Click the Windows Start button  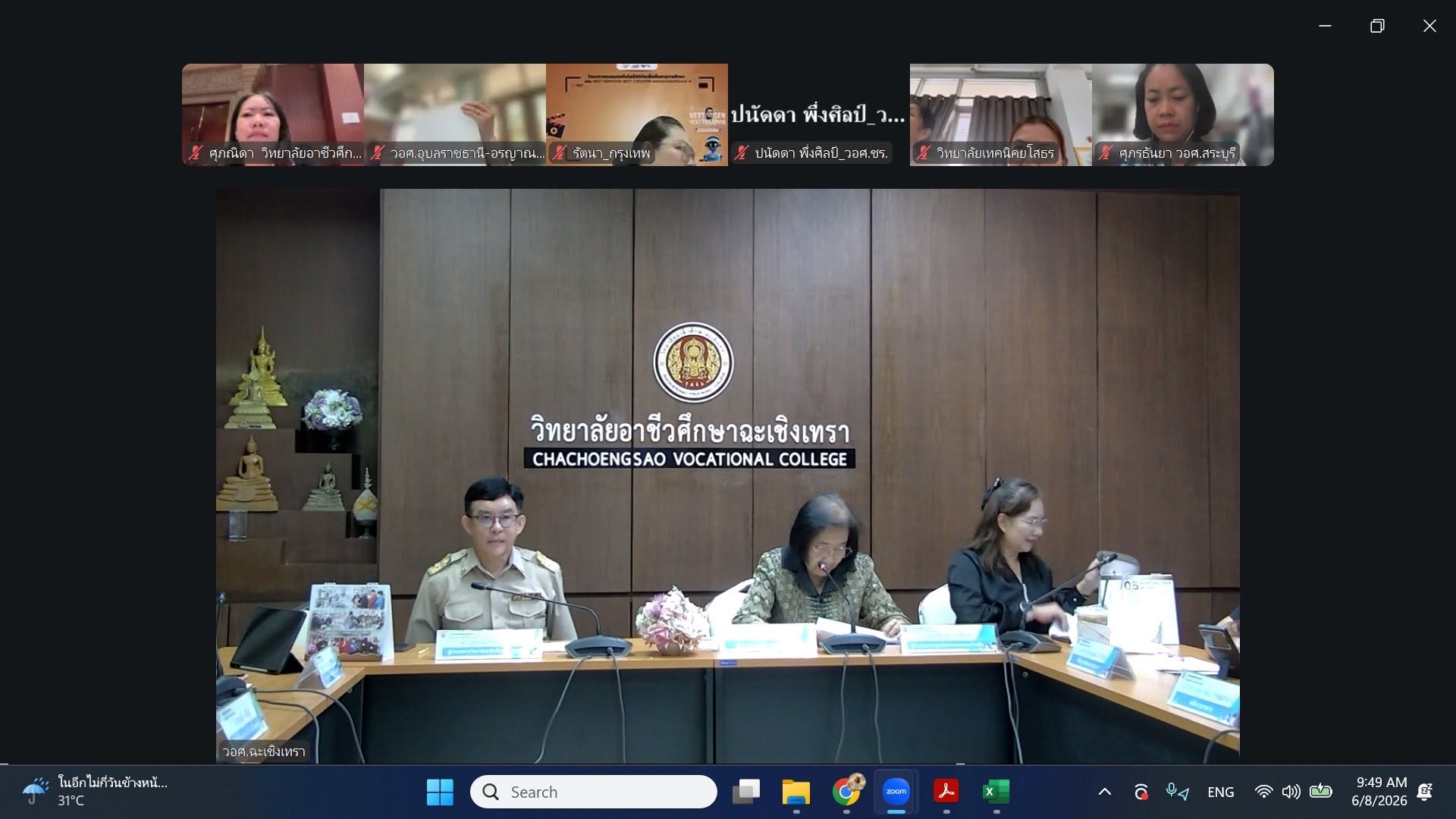(440, 792)
